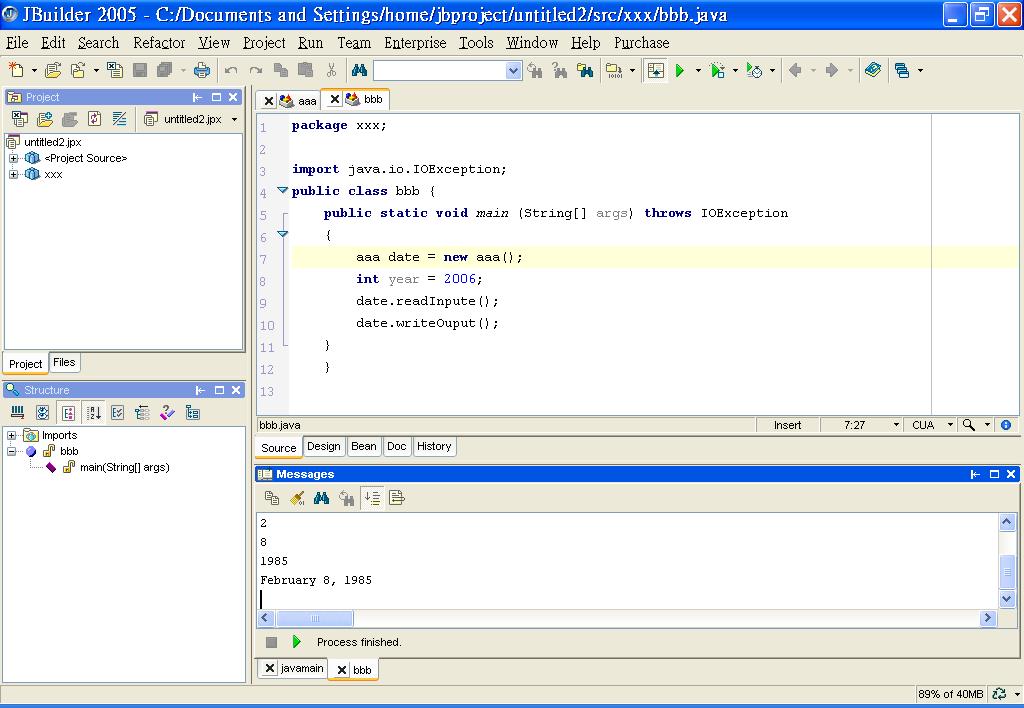Click the Open file toolbar icon

[x=53, y=70]
